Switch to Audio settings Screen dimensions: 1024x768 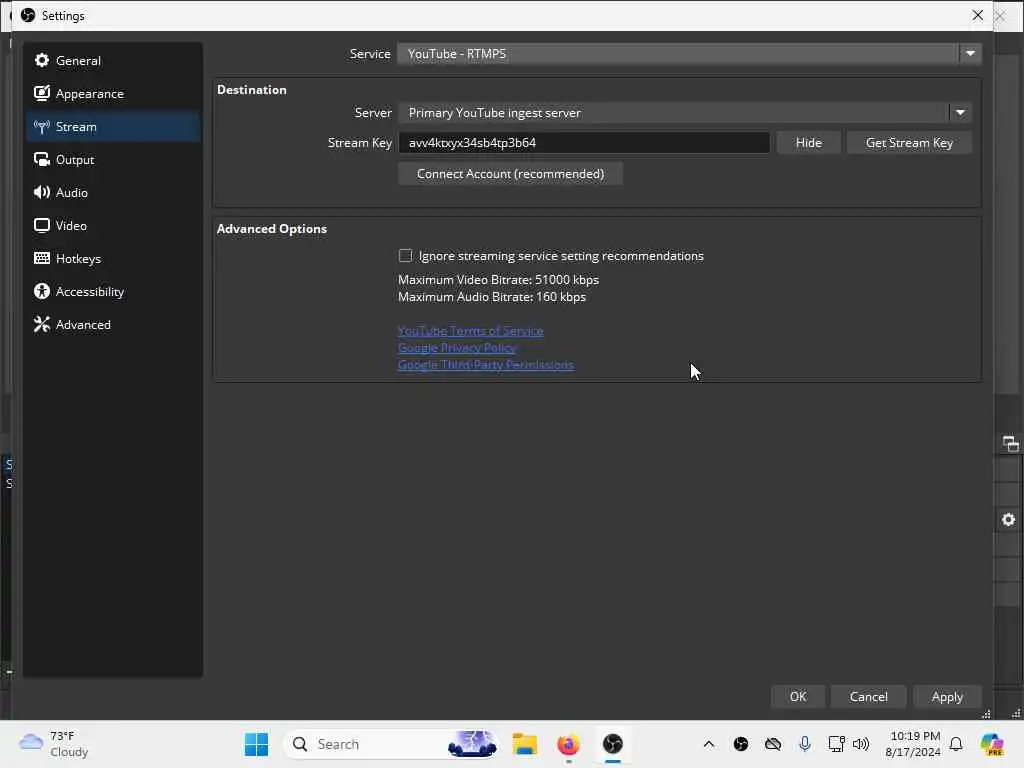pyautogui.click(x=112, y=193)
